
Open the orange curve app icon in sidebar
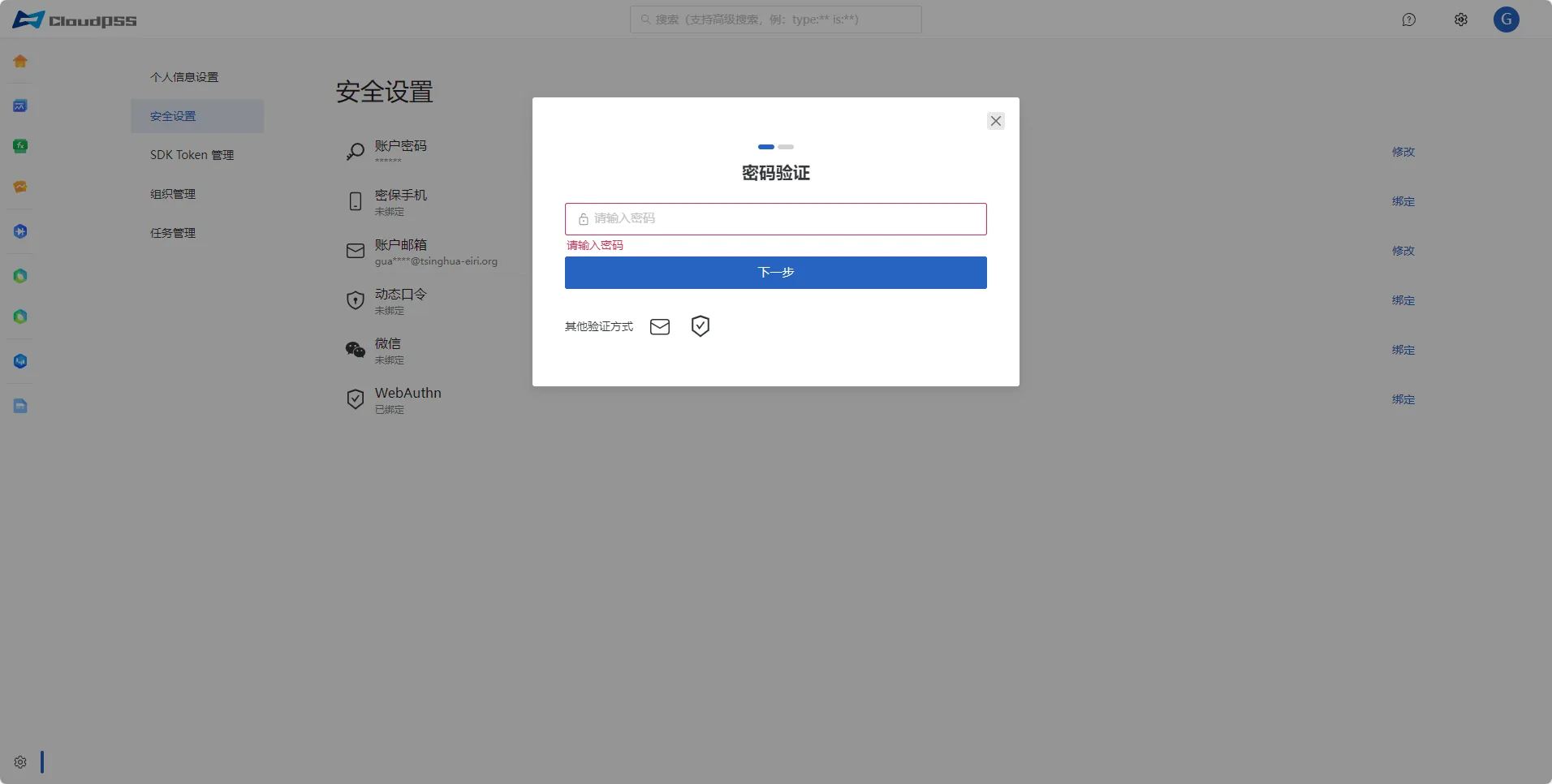click(x=20, y=187)
